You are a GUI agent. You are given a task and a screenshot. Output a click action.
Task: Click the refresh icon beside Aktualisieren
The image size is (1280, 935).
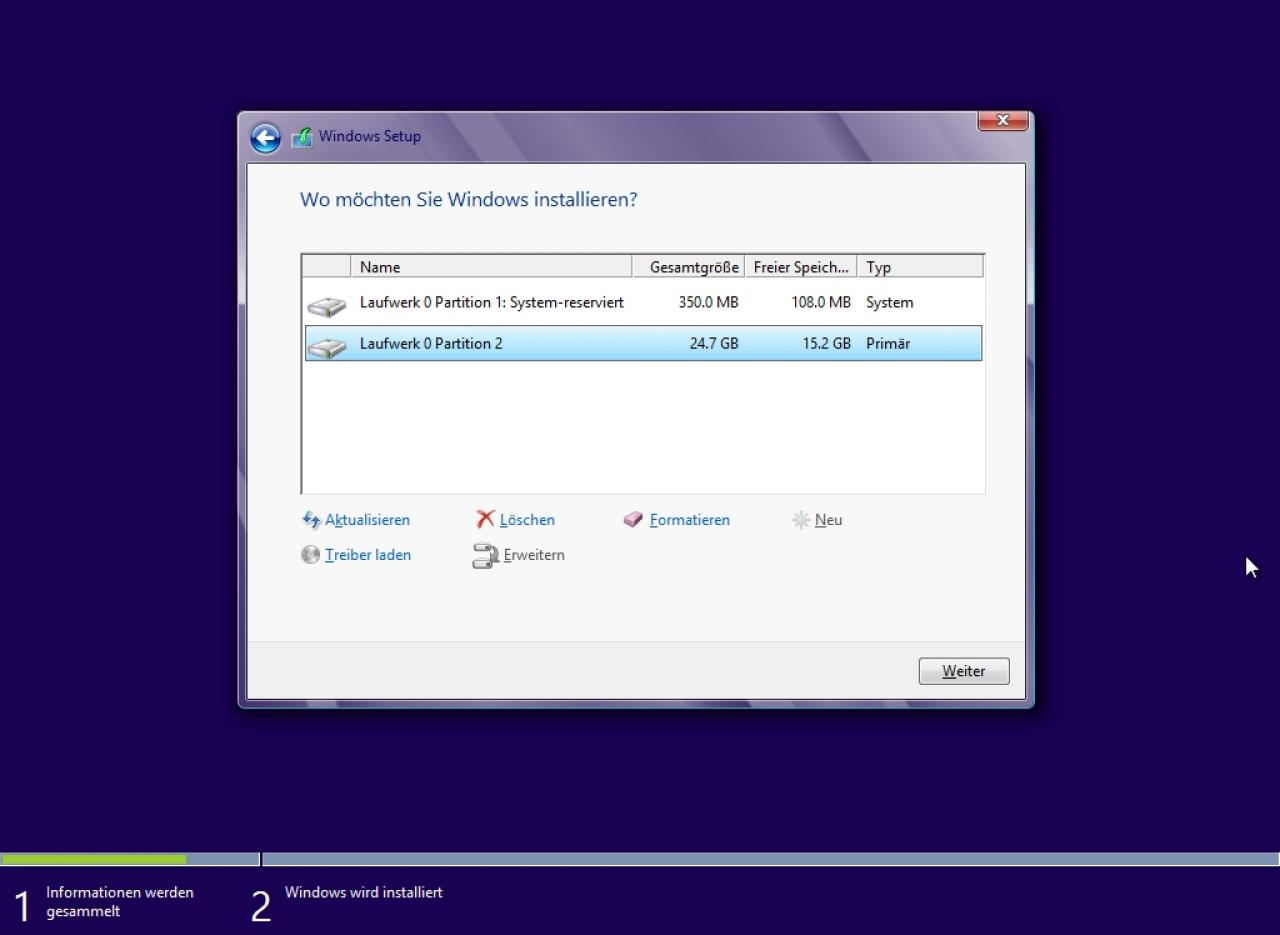pos(311,520)
